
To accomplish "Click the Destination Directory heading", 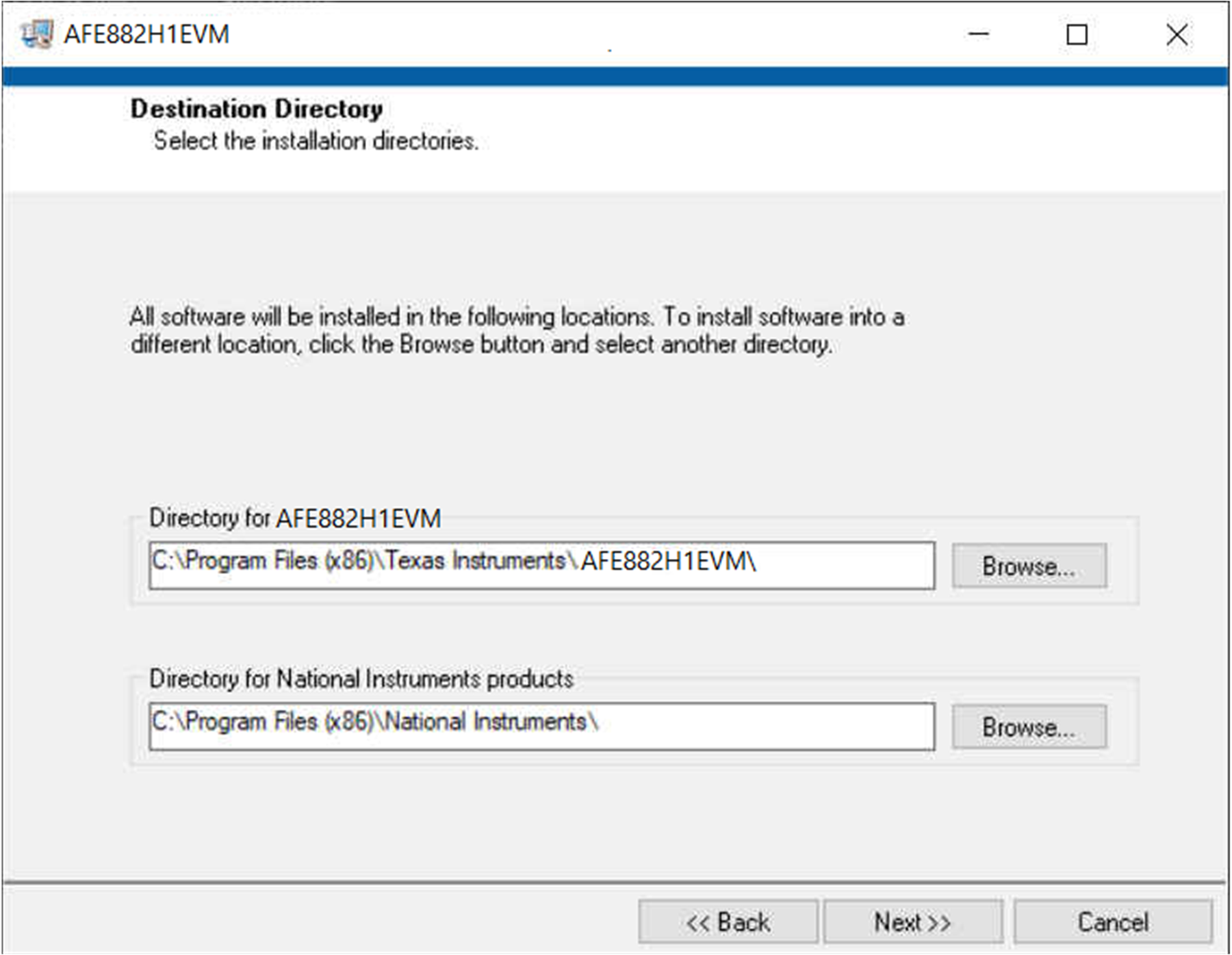I will coord(257,108).
